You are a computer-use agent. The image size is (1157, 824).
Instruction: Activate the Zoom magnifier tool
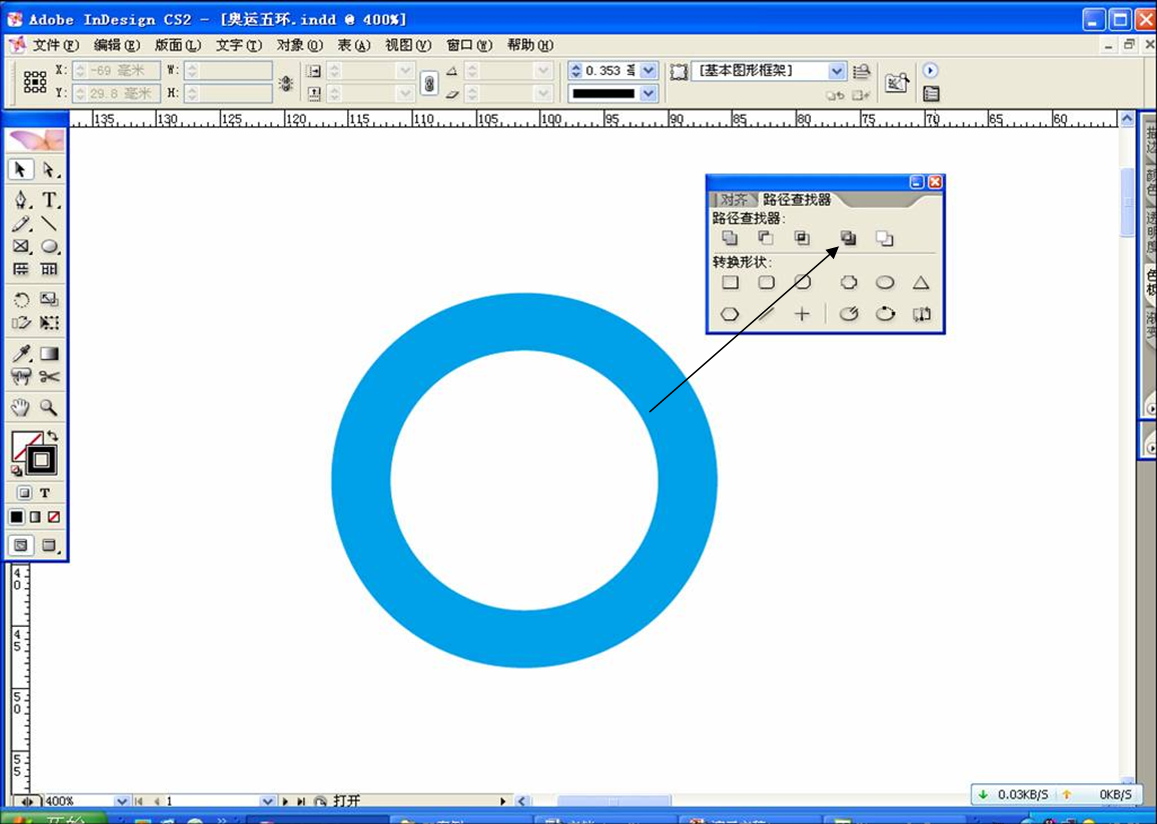(x=49, y=407)
